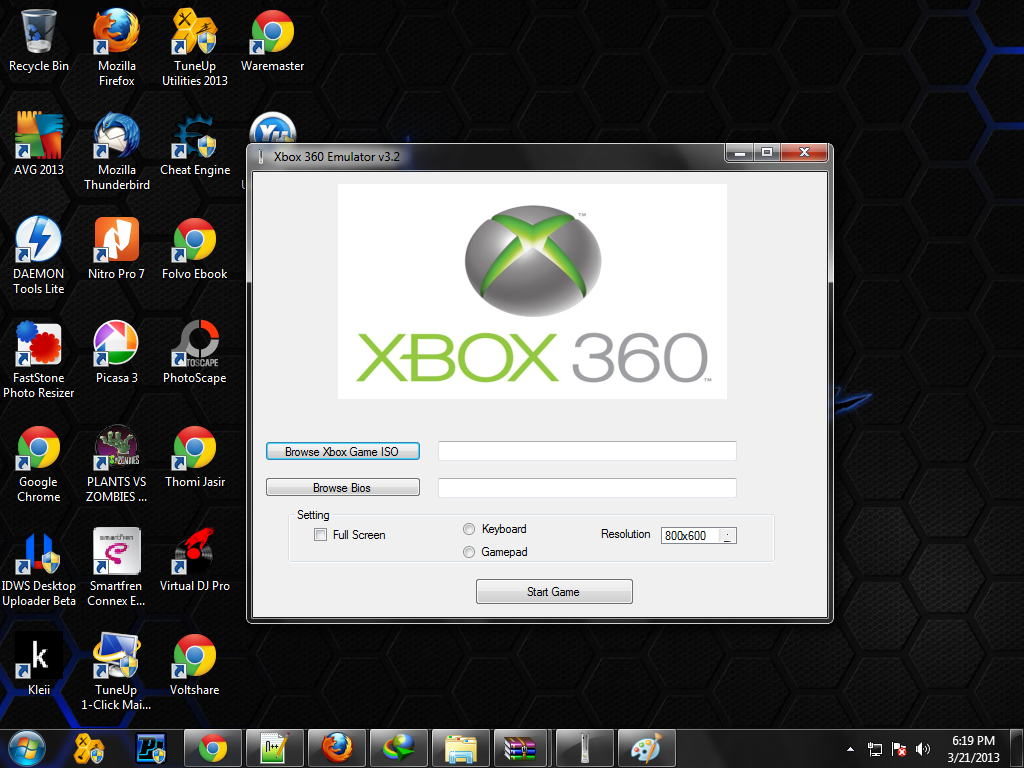Click the Bios path text field
This screenshot has height=768, width=1024.
coord(587,488)
